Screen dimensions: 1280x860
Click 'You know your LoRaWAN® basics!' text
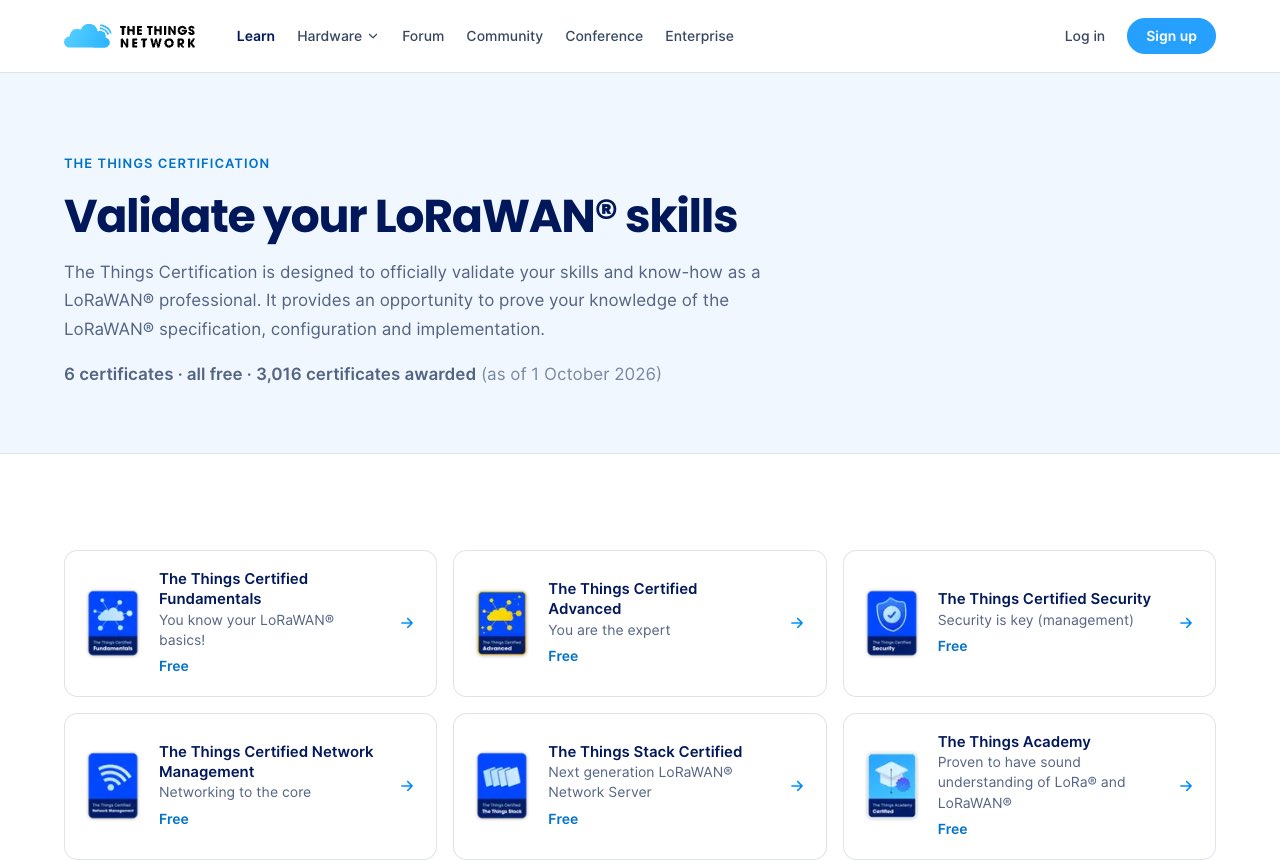(246, 630)
